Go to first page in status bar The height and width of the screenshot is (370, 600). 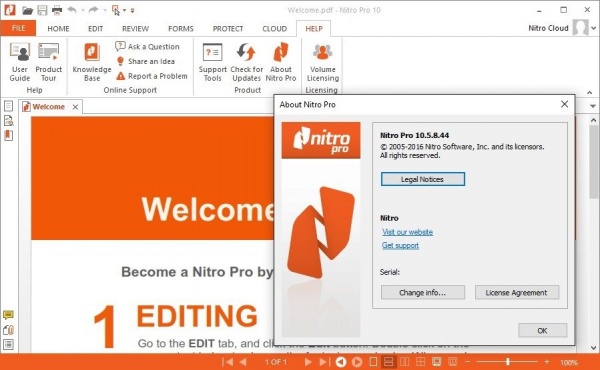coord(227,362)
